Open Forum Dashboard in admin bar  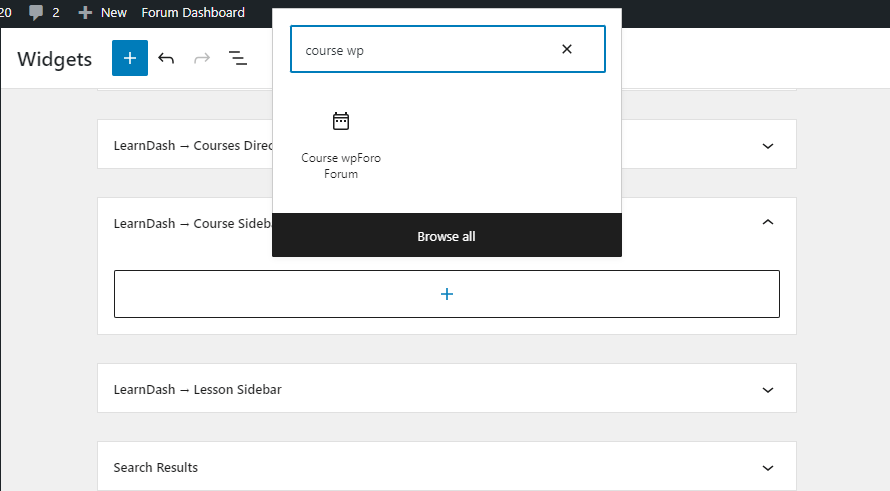(x=193, y=13)
